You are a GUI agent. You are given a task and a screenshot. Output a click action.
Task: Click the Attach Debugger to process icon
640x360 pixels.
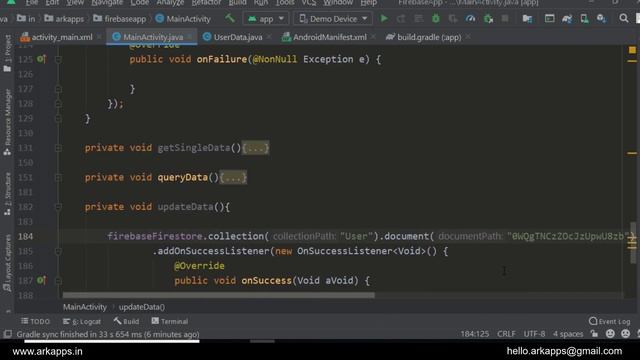pyautogui.click(x=488, y=18)
